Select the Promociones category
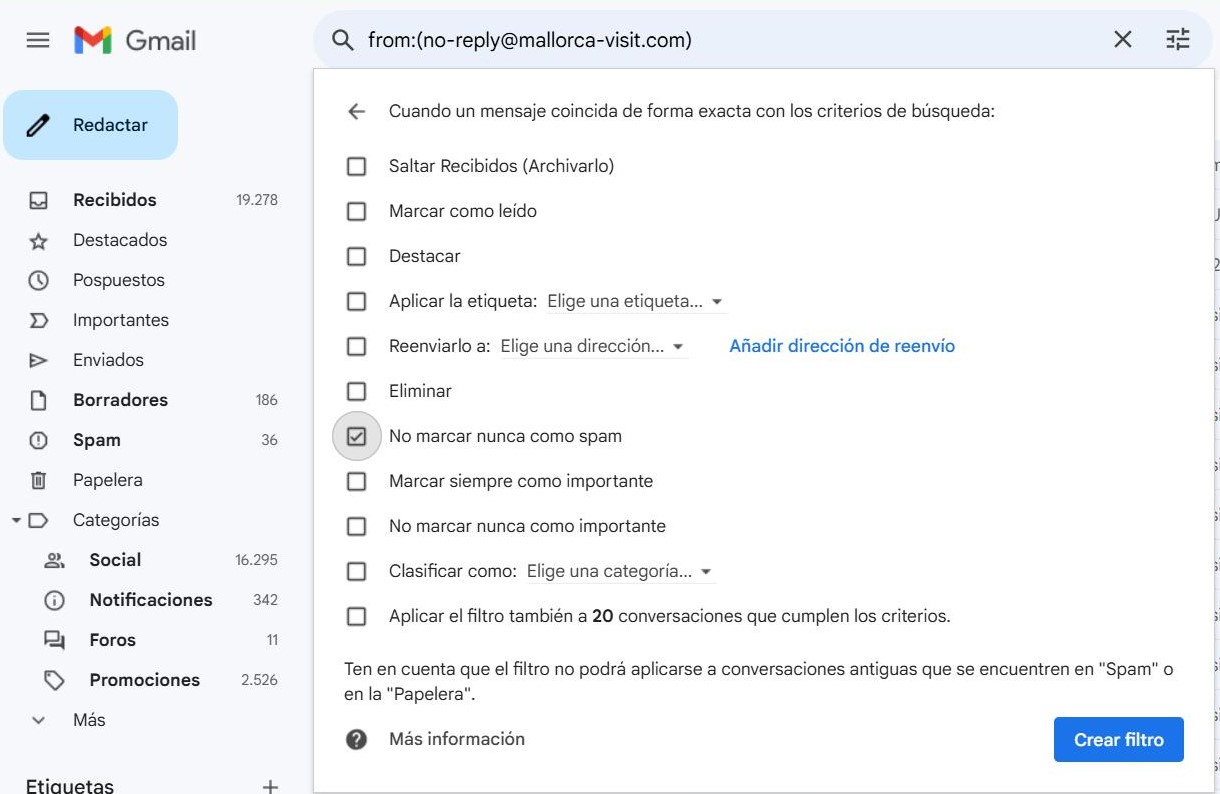Image resolution: width=1220 pixels, height=794 pixels. [x=144, y=680]
